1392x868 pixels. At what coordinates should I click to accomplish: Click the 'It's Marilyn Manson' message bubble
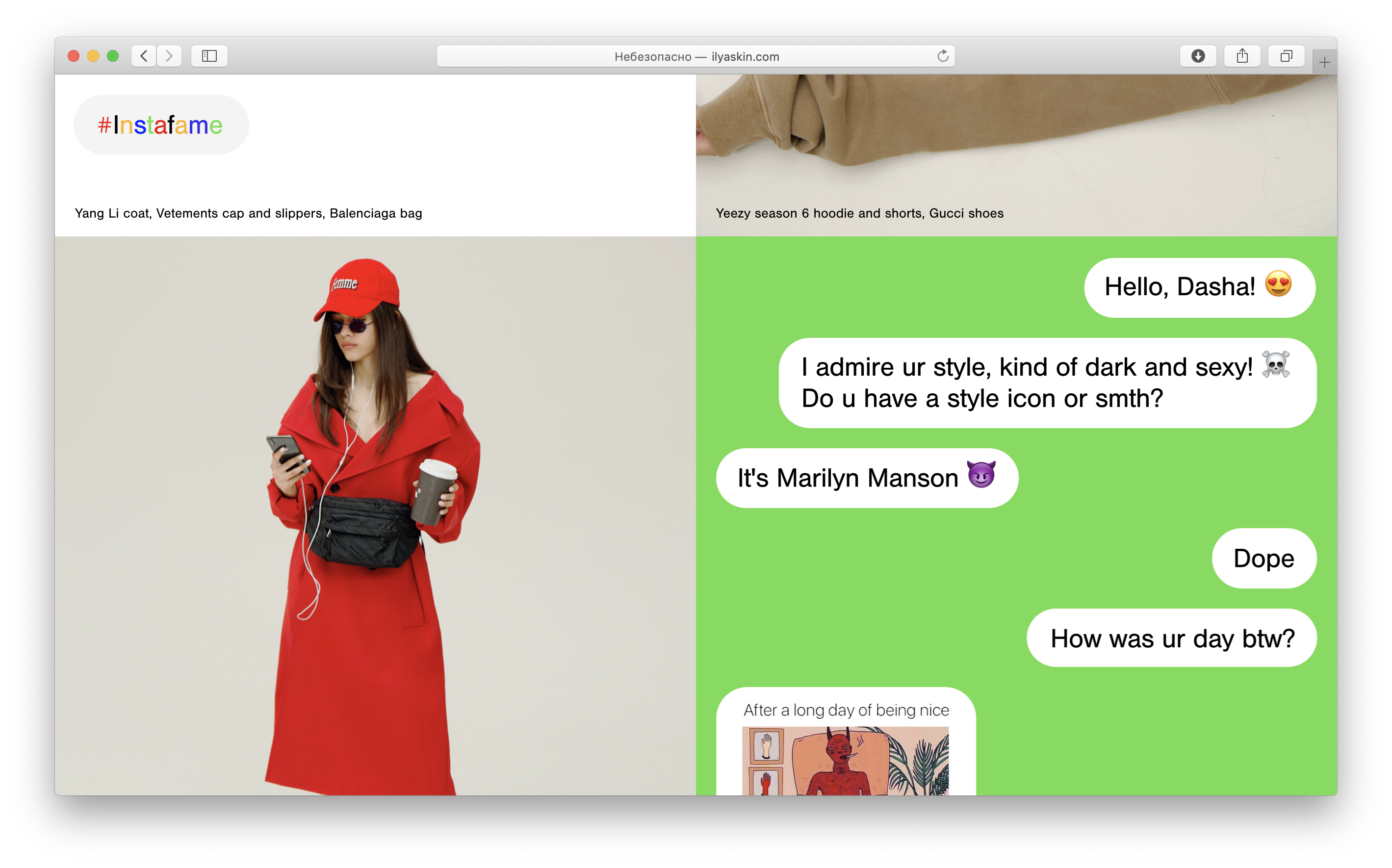coord(867,478)
